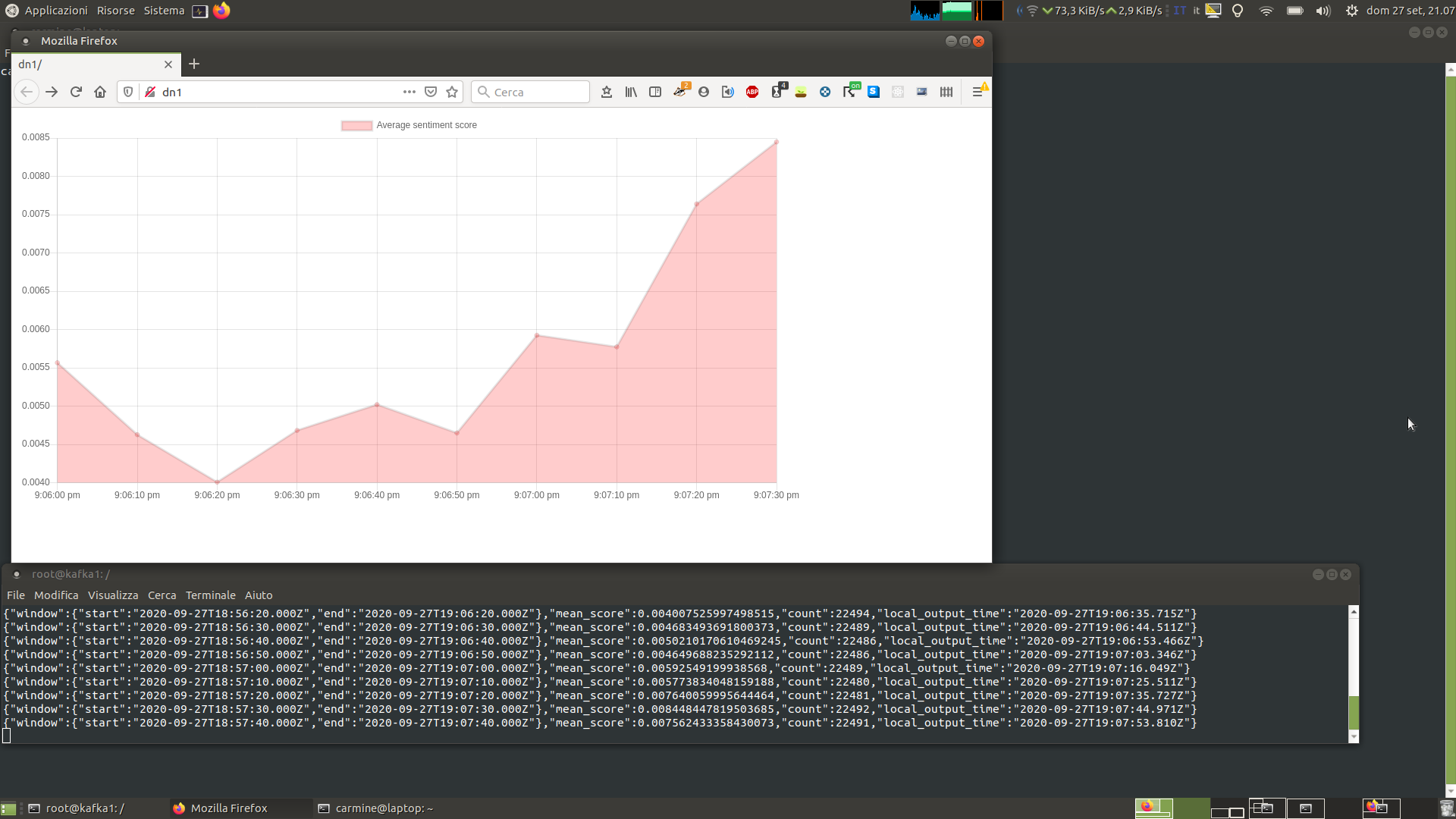Launch Firefox from the top panel icon

tap(221, 11)
